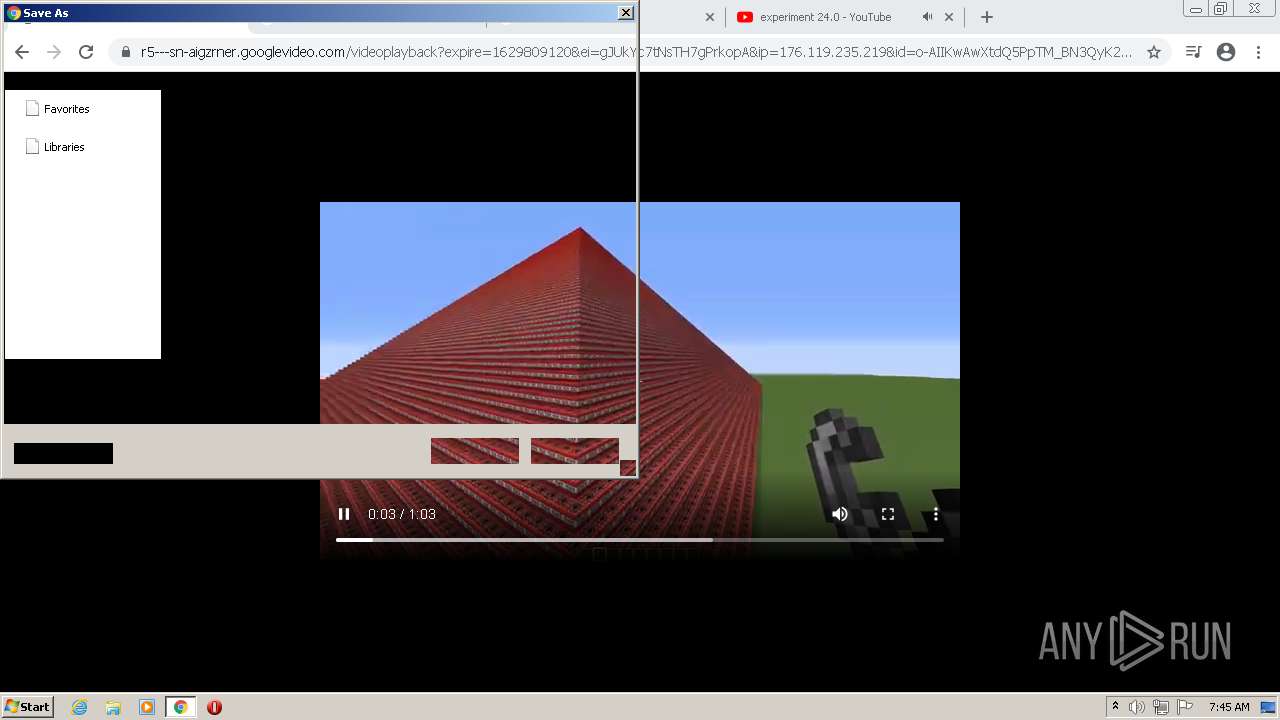Pause the video playback
The image size is (1280, 720).
[344, 514]
